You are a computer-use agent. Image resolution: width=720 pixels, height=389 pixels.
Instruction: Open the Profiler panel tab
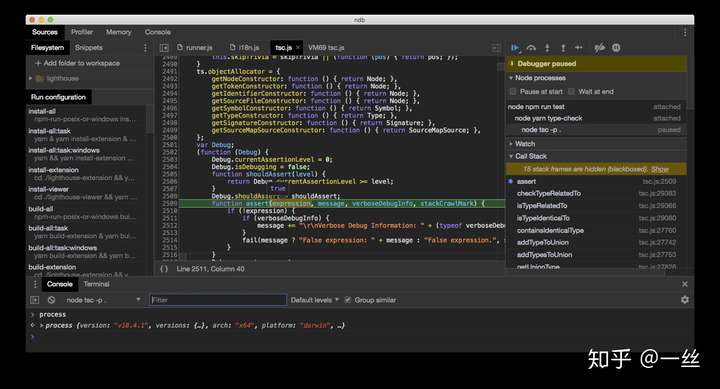[82, 32]
